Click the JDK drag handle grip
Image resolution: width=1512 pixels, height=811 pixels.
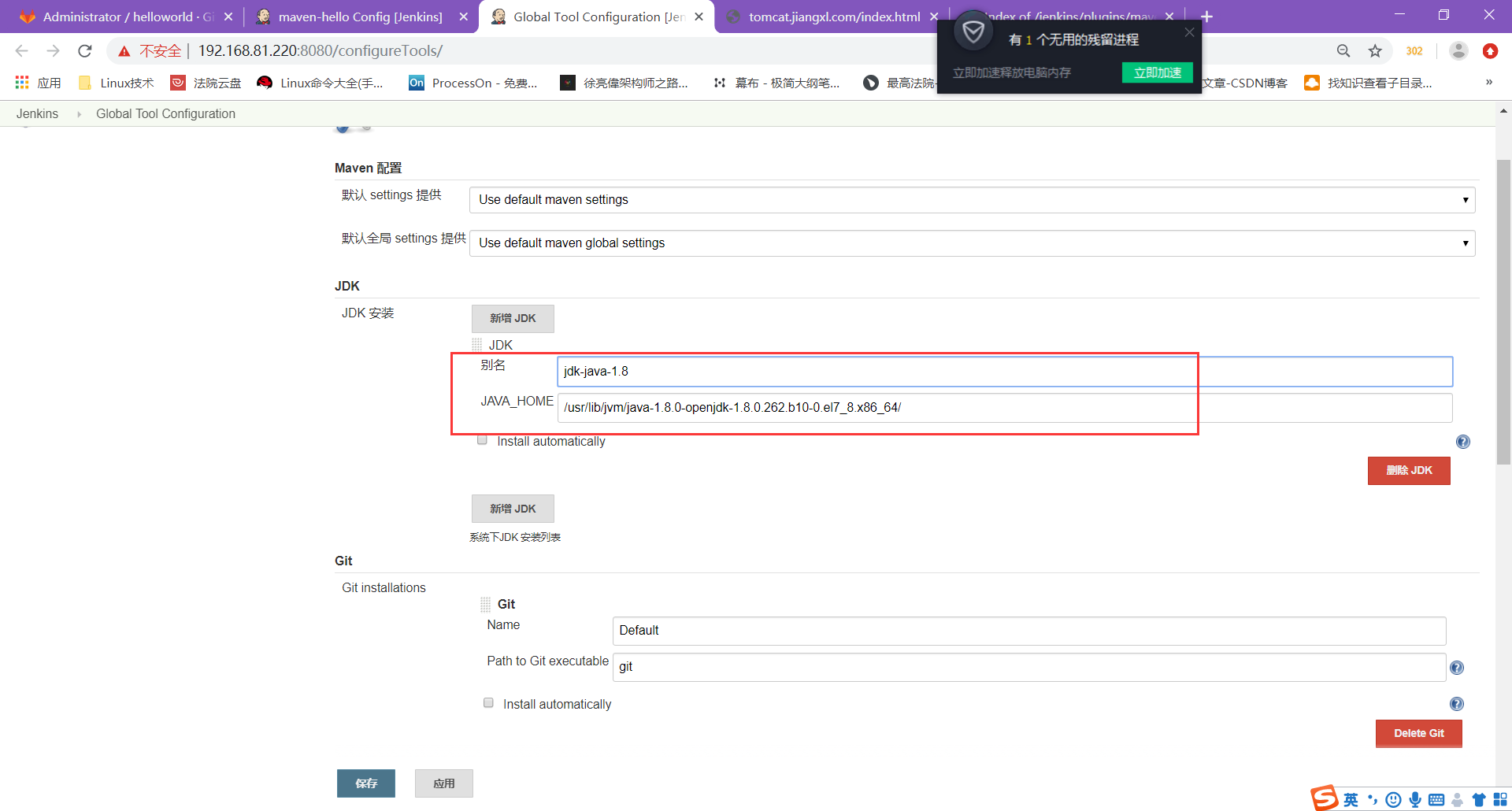[x=476, y=345]
